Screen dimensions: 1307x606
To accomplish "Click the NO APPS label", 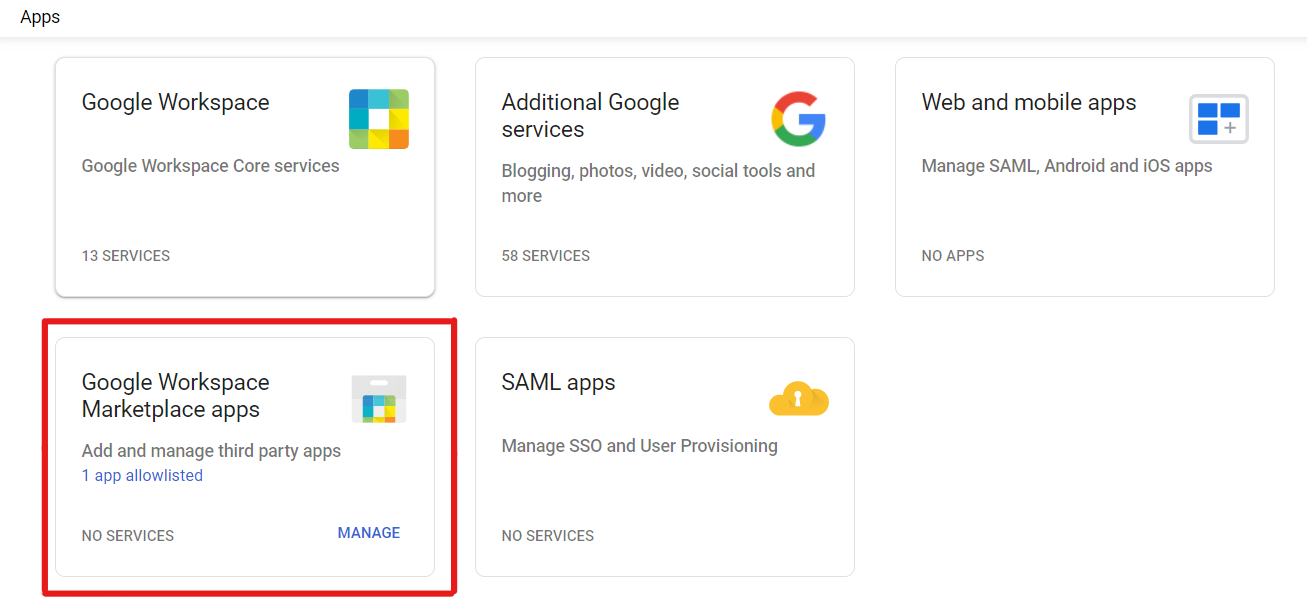I will 953,256.
